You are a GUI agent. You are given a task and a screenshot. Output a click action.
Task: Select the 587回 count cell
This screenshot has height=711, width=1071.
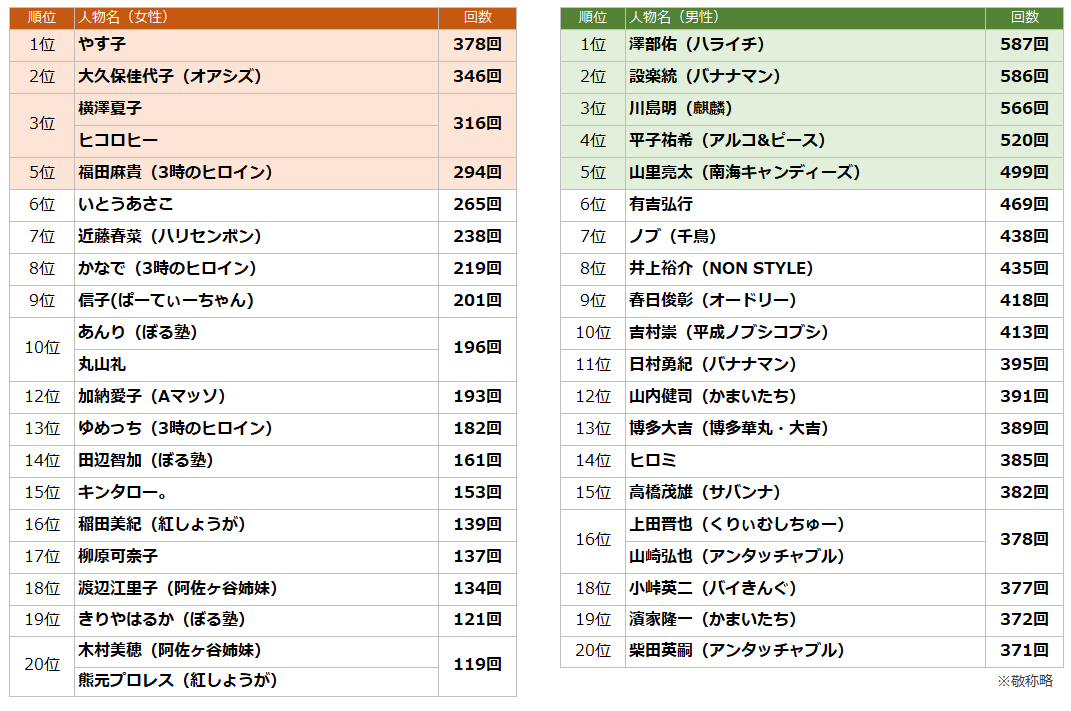point(1024,44)
